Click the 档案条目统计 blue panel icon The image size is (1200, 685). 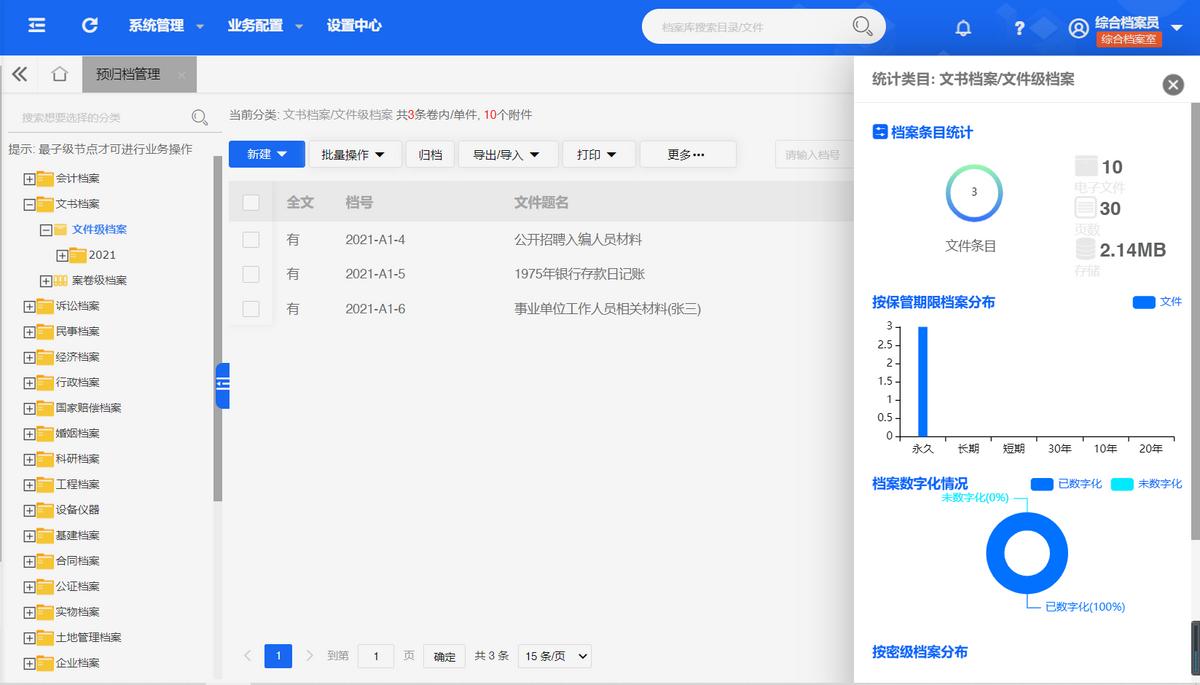point(881,132)
